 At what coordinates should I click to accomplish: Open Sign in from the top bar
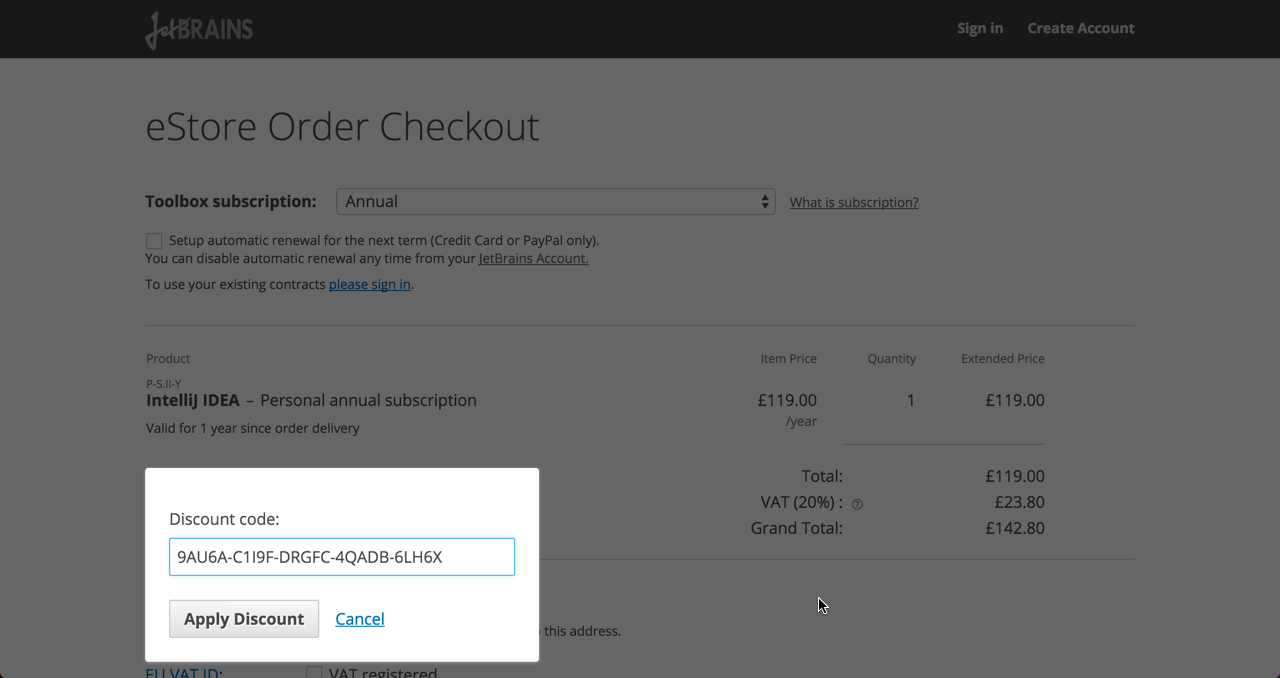pyautogui.click(x=979, y=28)
